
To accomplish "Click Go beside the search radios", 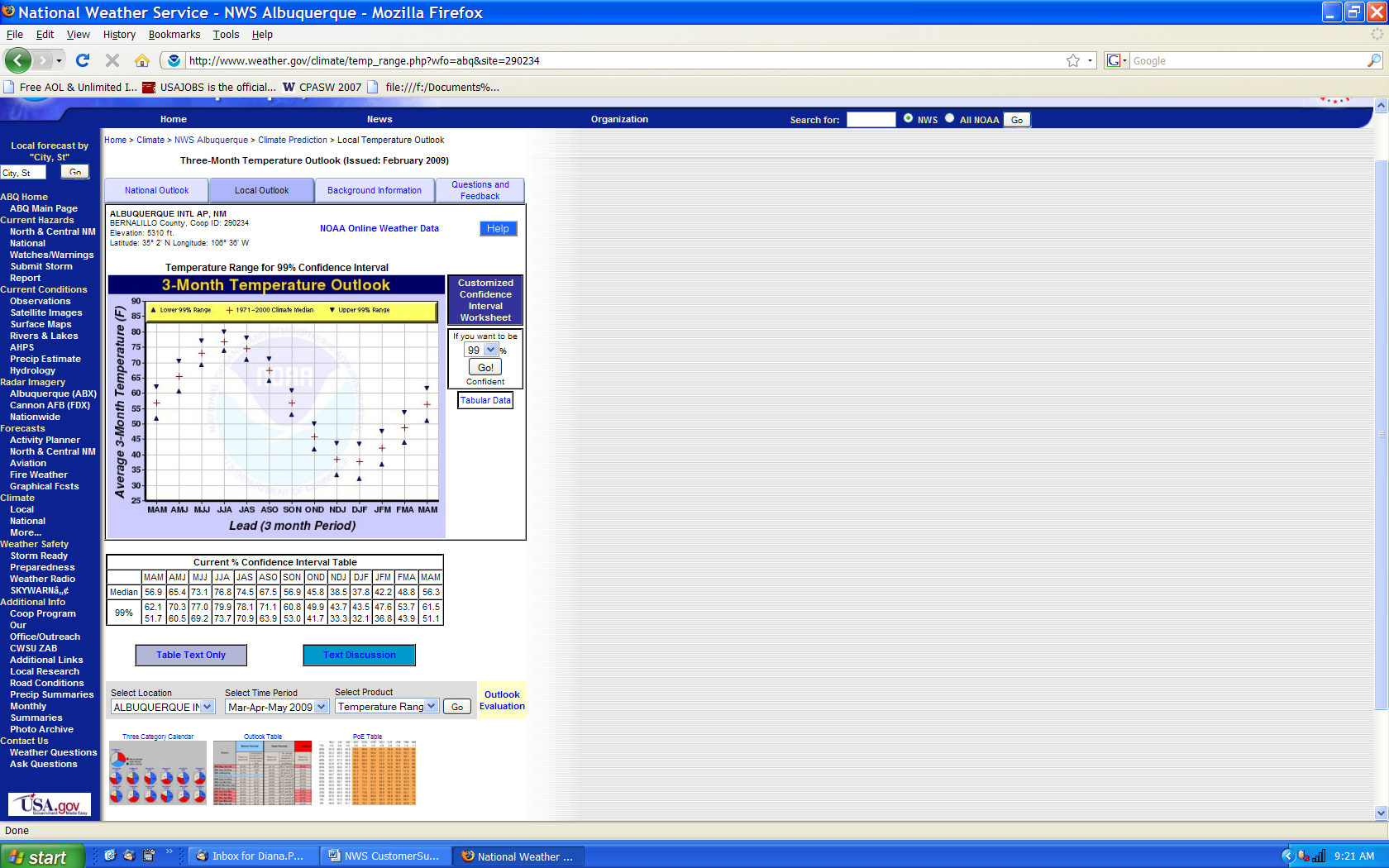I will coord(1017,120).
